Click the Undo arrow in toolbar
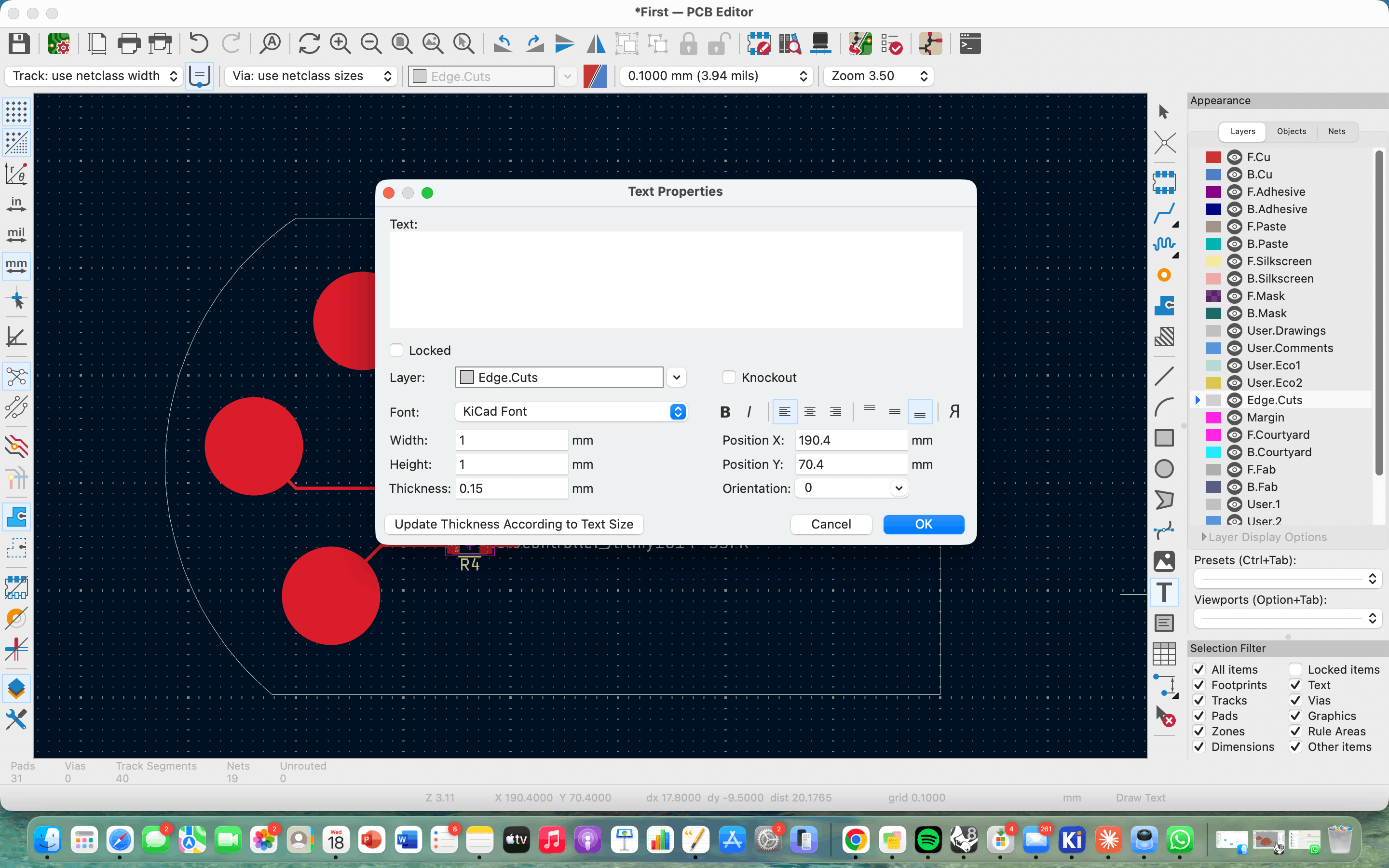 click(x=199, y=43)
